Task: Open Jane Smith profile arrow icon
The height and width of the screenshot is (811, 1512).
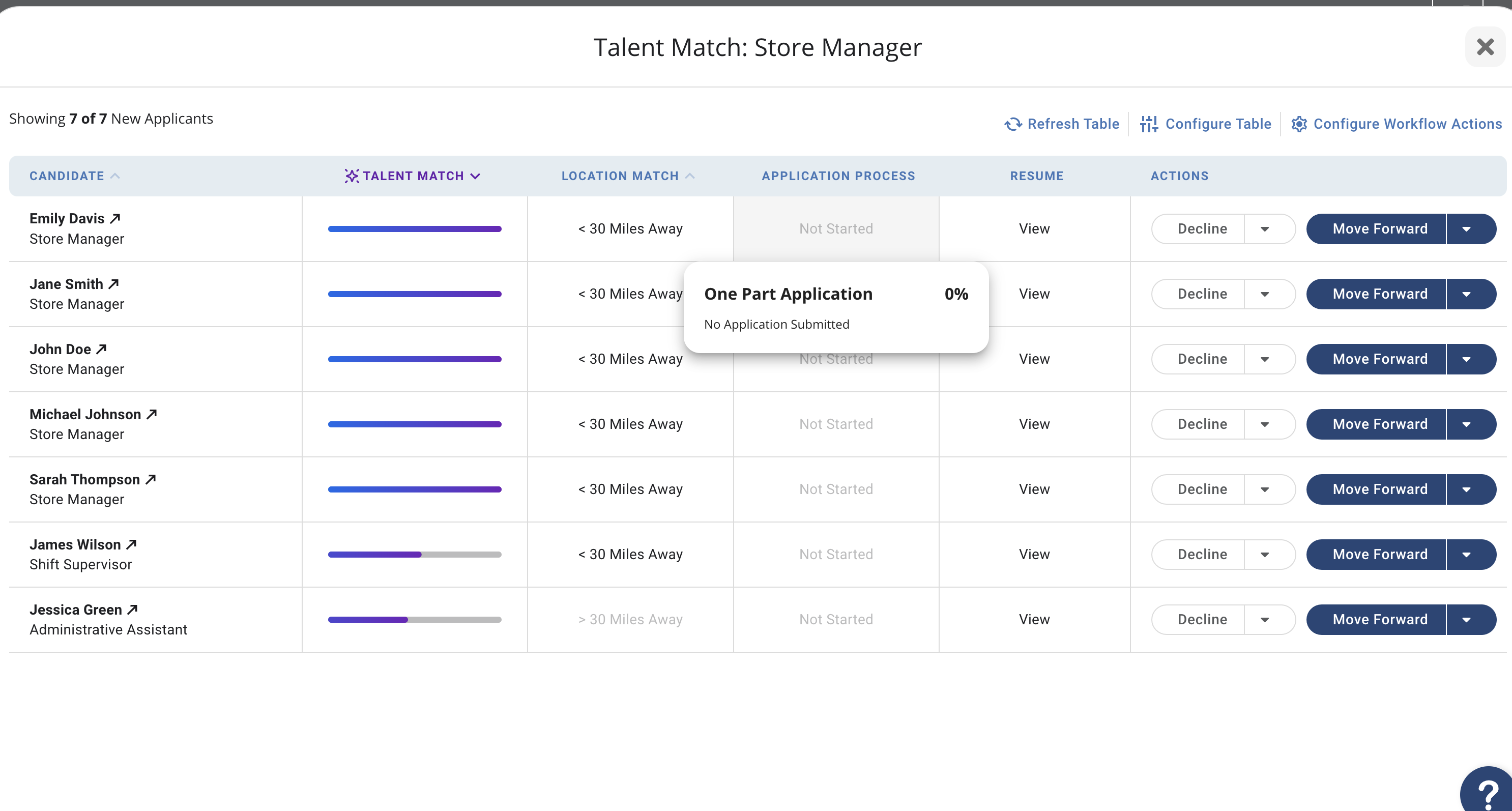Action: (114, 284)
